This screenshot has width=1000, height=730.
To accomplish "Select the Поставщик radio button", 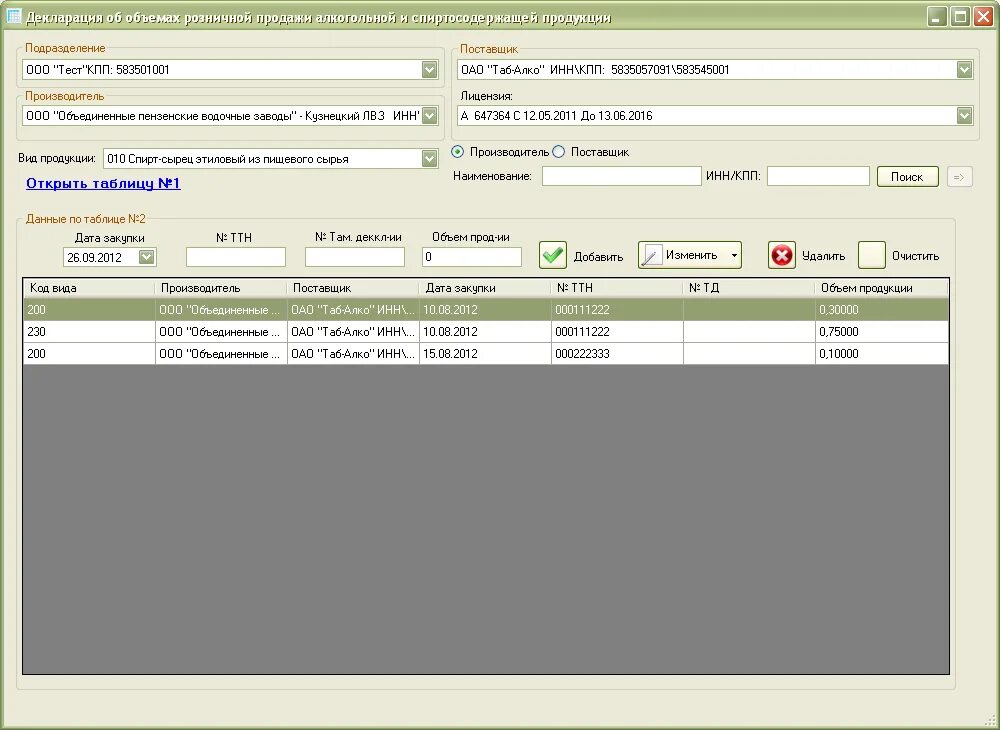I will point(559,152).
